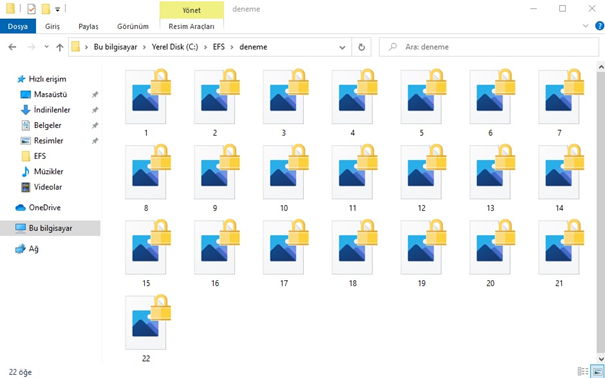Screen dimensions: 605x378
Task: Expand the ribbon with chevron
Action: (x=586, y=26)
